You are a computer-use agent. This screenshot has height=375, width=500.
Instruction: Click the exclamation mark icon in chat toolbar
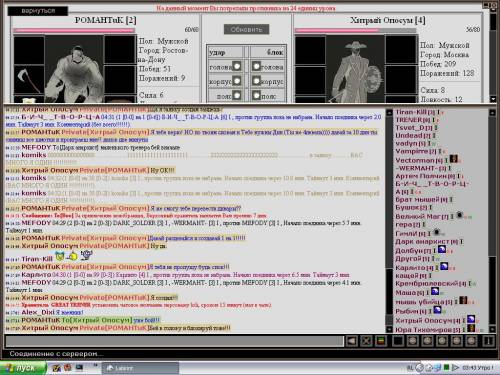(489, 341)
